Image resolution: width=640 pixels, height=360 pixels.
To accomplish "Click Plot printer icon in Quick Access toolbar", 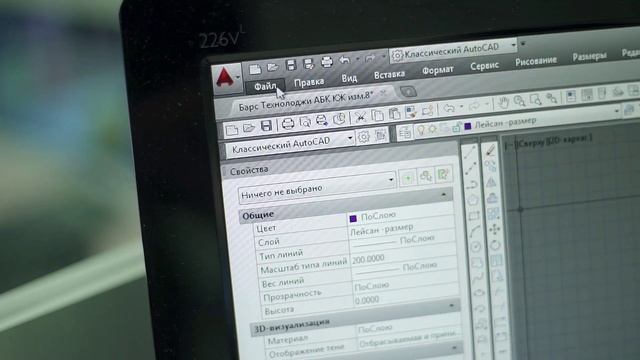I will [x=327, y=62].
